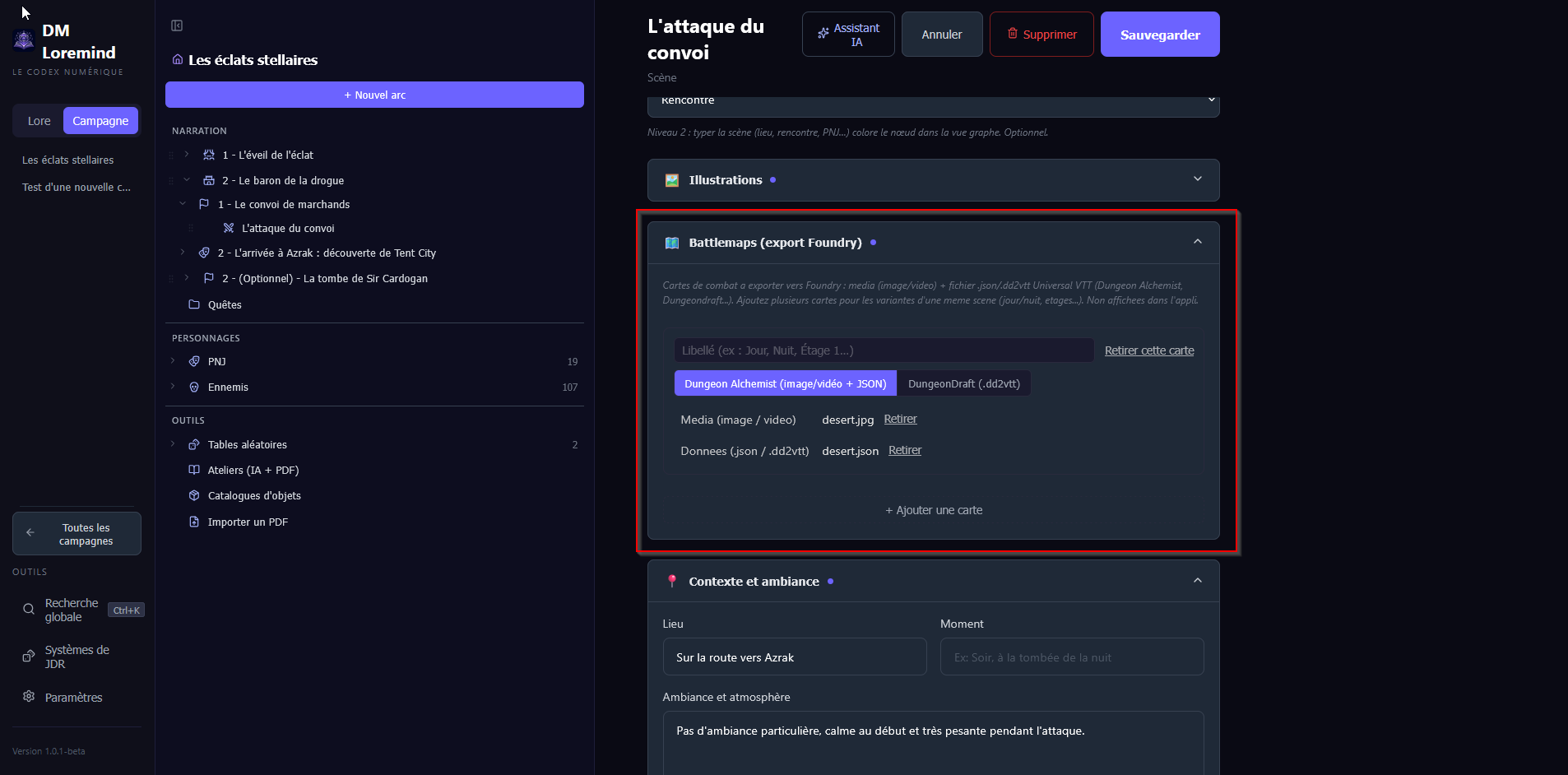Select Dungeon Alchemist (image/vidéo + JSON) format
The width and height of the screenshot is (1568, 775).
786,383
